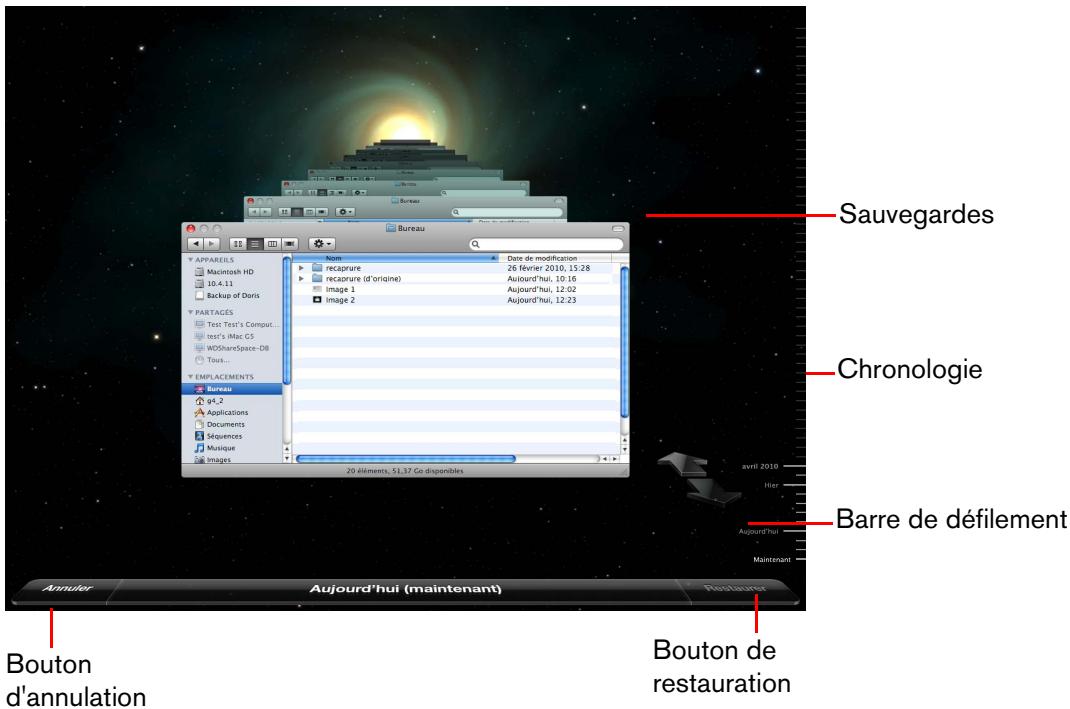Jump to avril 2010 on timeline
Viewport: 1070px width, 709px height.
pos(760,466)
